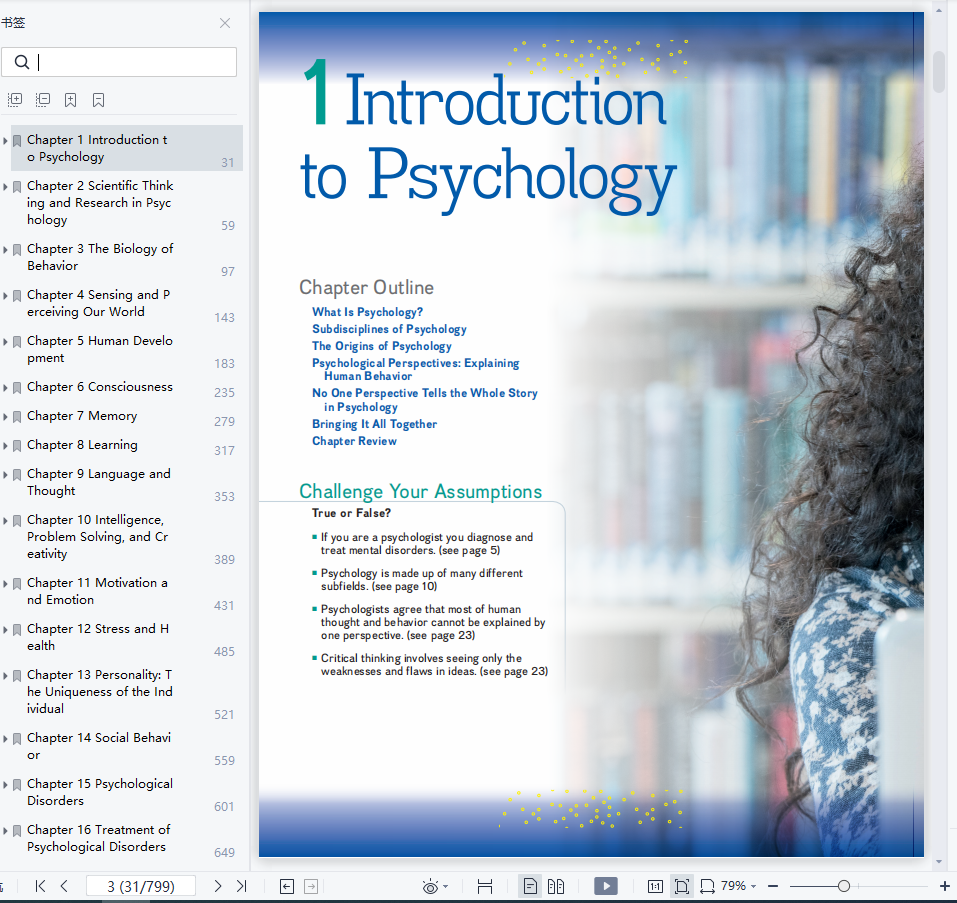Click the search magnifier icon

pos(22,62)
